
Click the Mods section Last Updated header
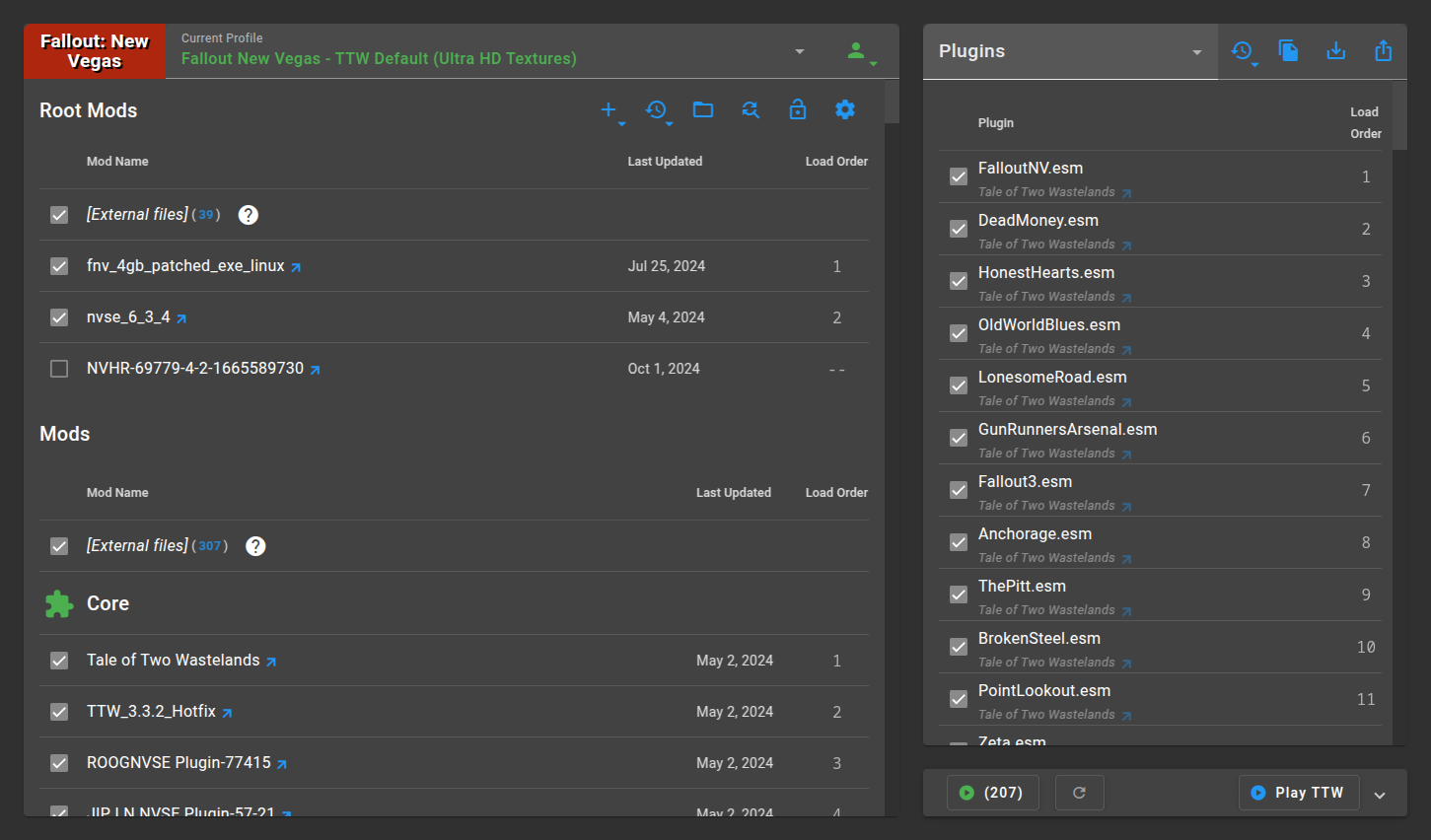pyautogui.click(x=734, y=493)
